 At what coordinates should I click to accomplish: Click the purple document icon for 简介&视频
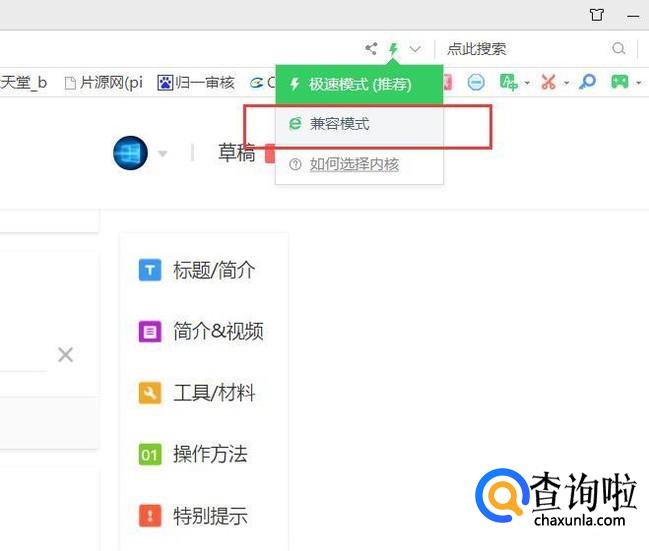(150, 332)
